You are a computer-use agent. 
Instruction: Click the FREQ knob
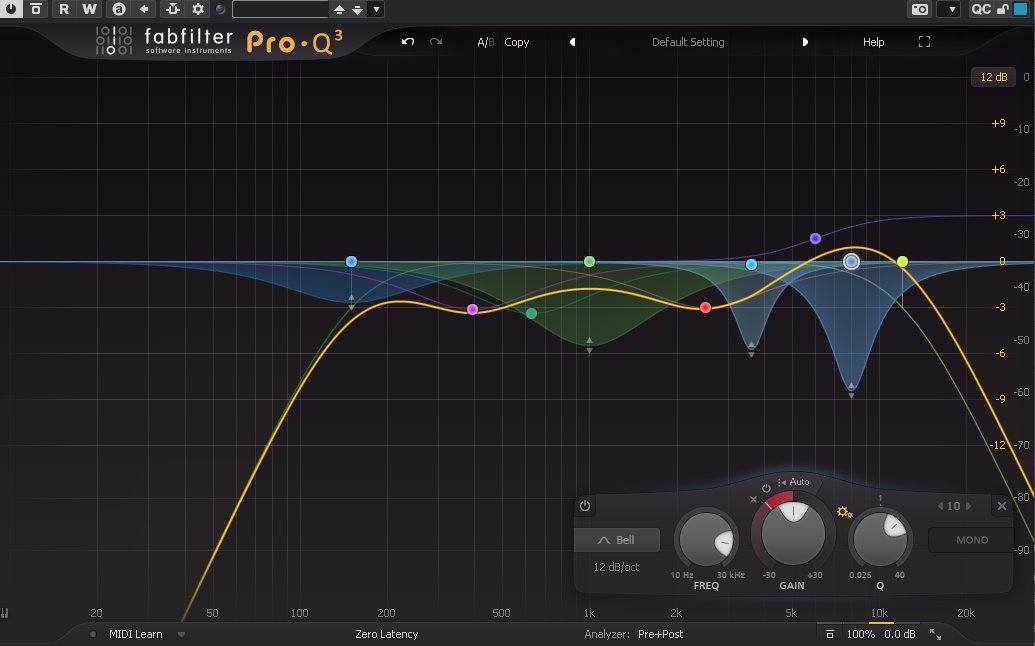pyautogui.click(x=706, y=540)
